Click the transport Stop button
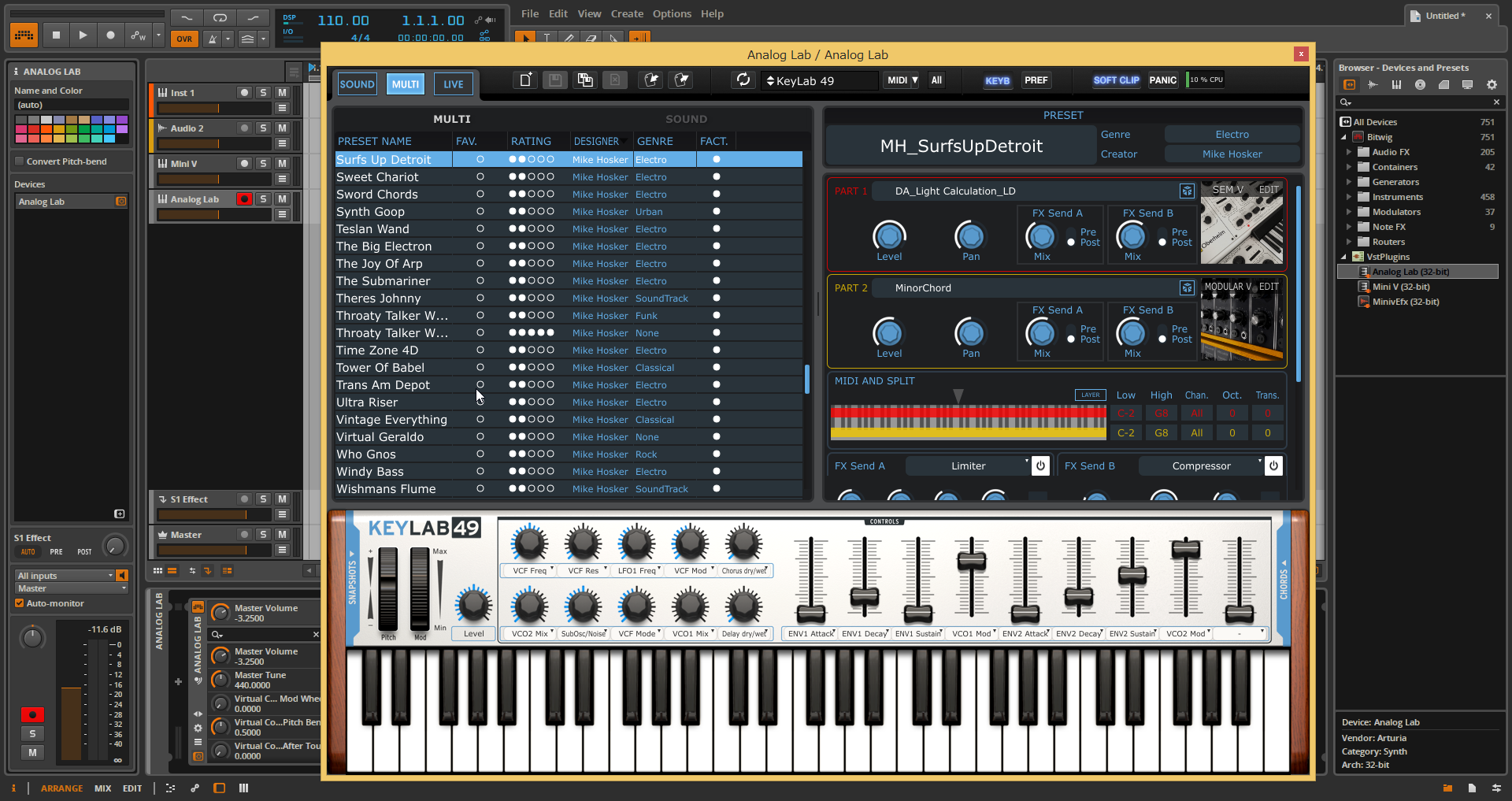 (x=56, y=35)
